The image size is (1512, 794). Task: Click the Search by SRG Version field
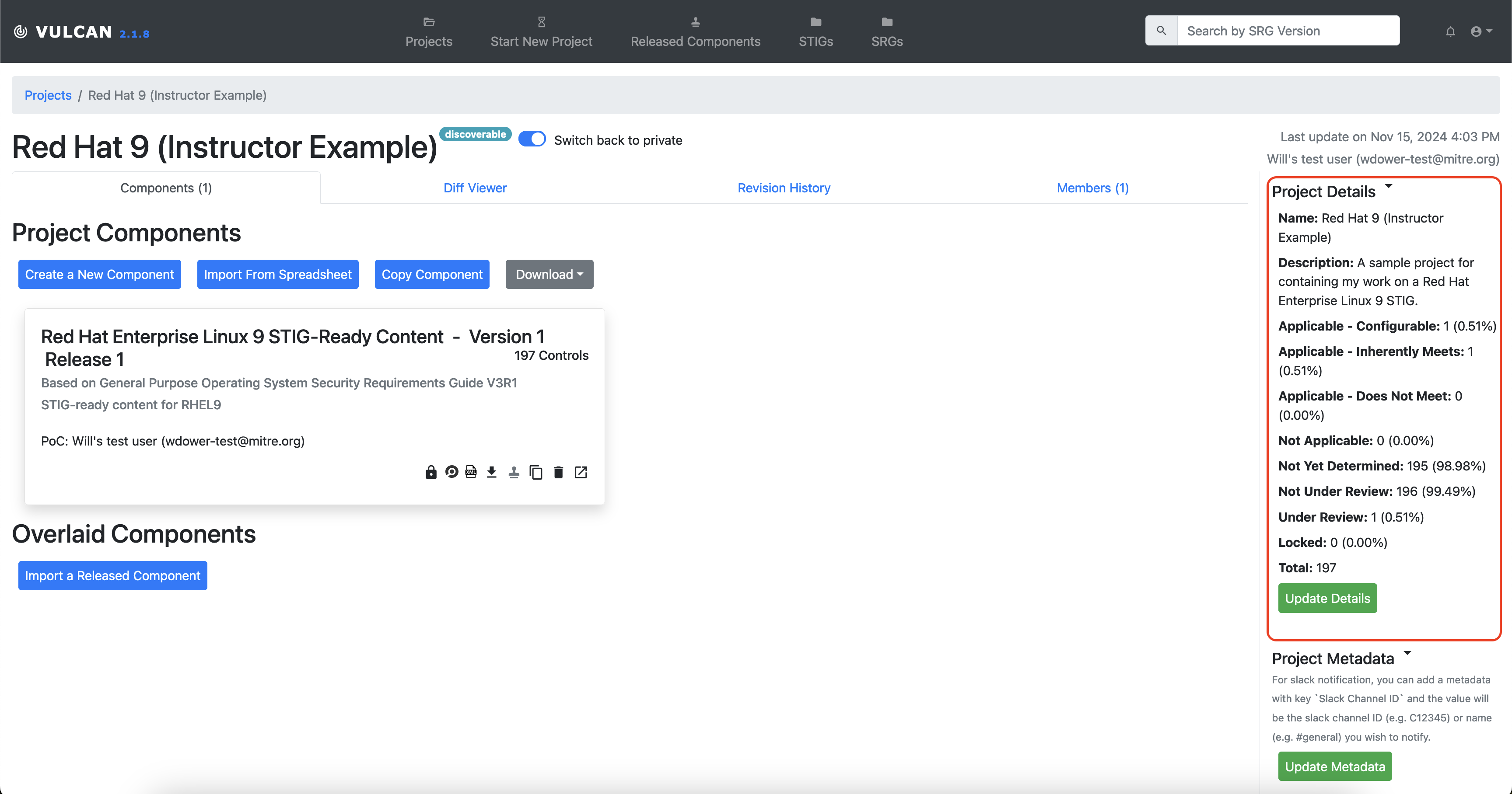pos(1288,31)
